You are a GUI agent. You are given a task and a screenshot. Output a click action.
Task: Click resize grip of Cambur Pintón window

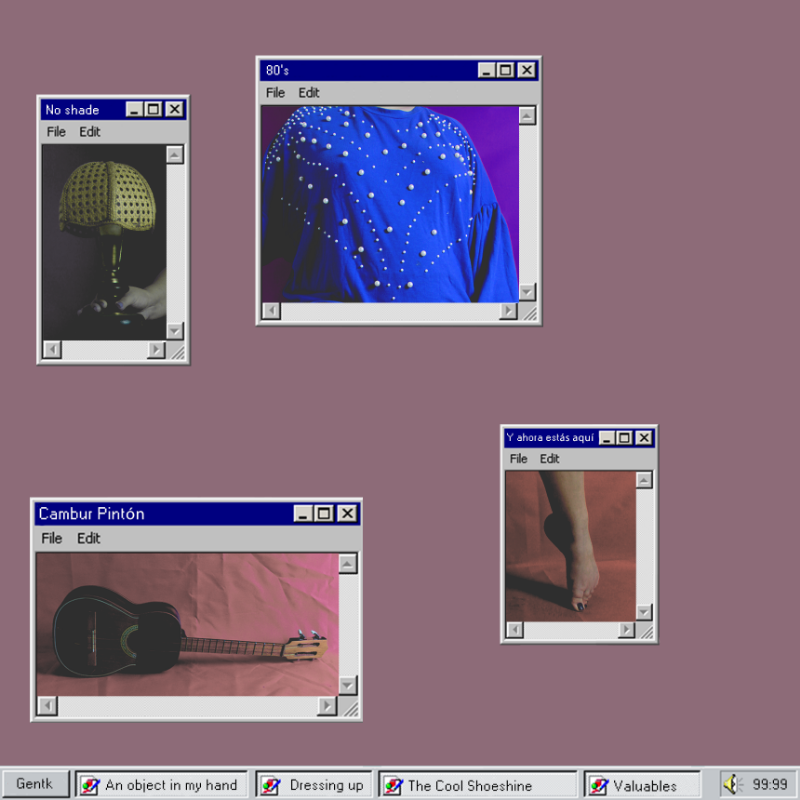(348, 707)
